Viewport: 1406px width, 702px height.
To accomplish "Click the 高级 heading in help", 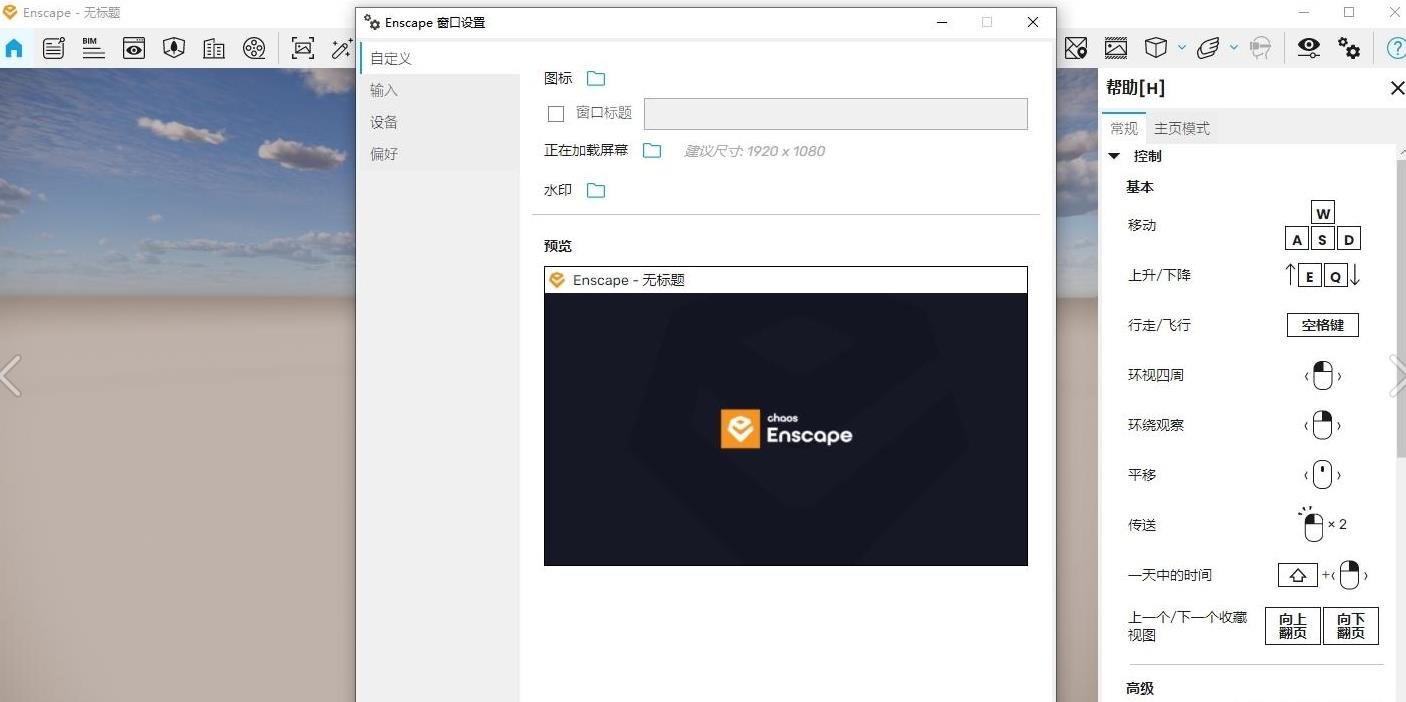I will point(1140,688).
